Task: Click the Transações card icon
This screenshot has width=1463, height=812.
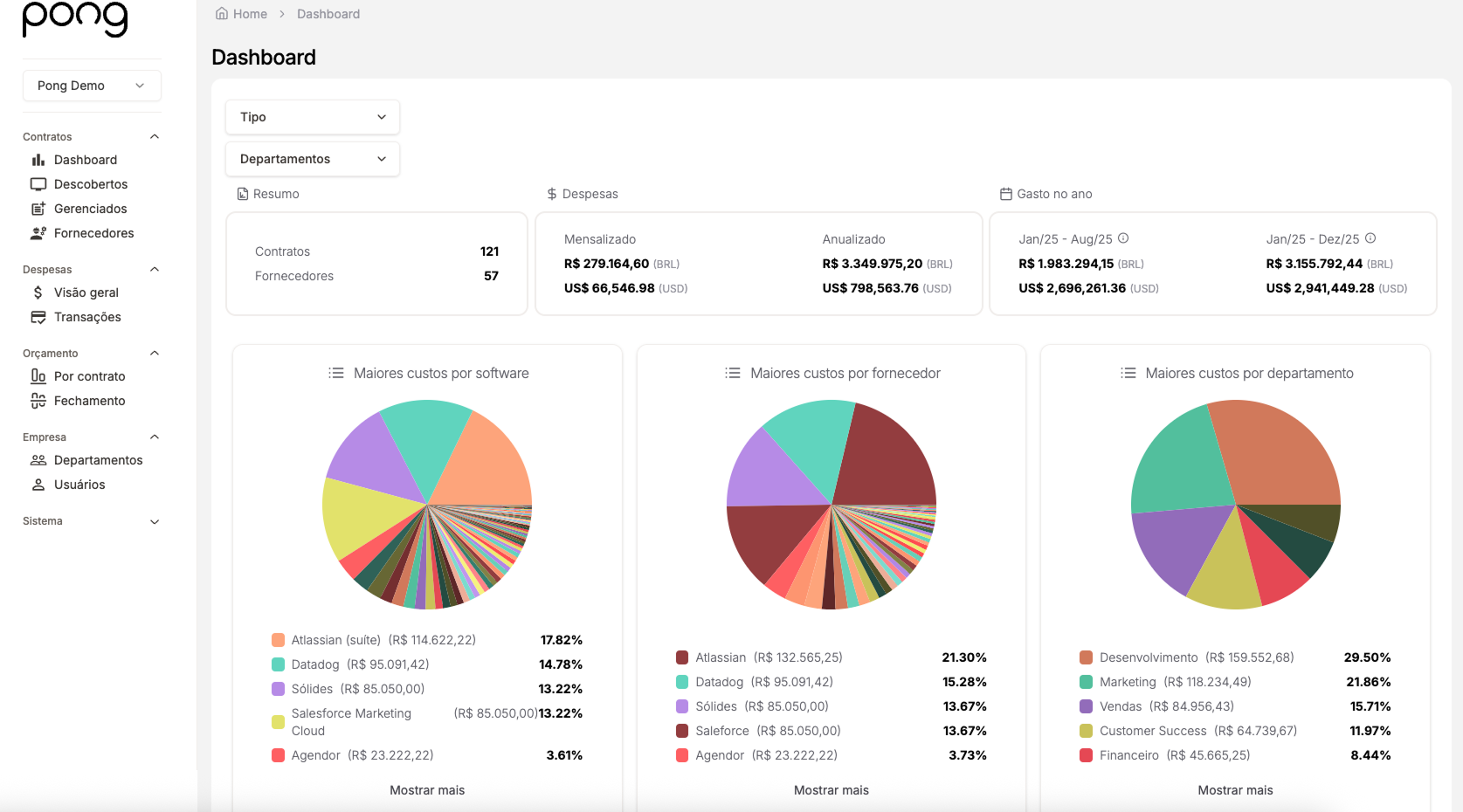Action: pos(38,317)
